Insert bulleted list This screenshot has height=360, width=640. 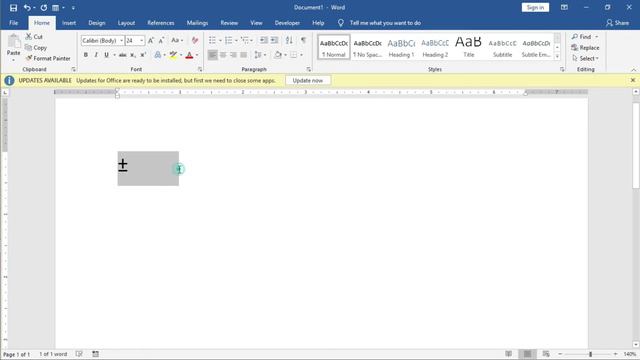(212, 40)
